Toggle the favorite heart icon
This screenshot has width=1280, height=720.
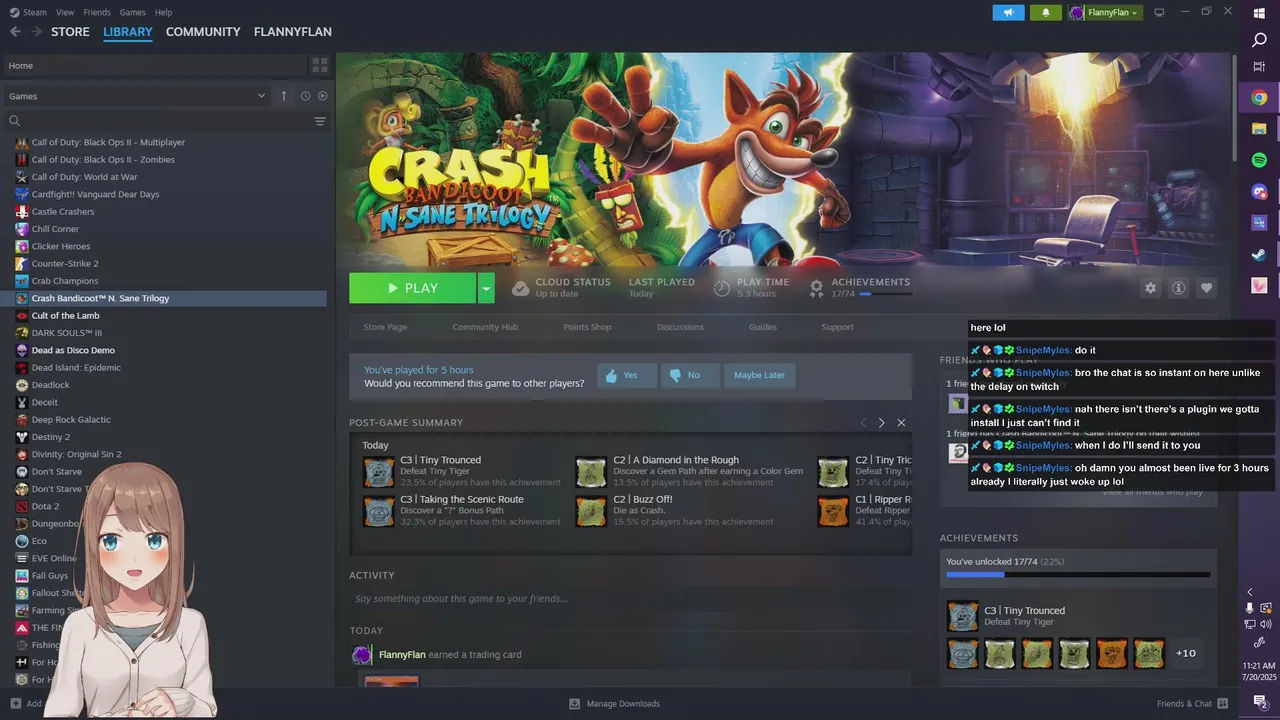coord(1206,288)
